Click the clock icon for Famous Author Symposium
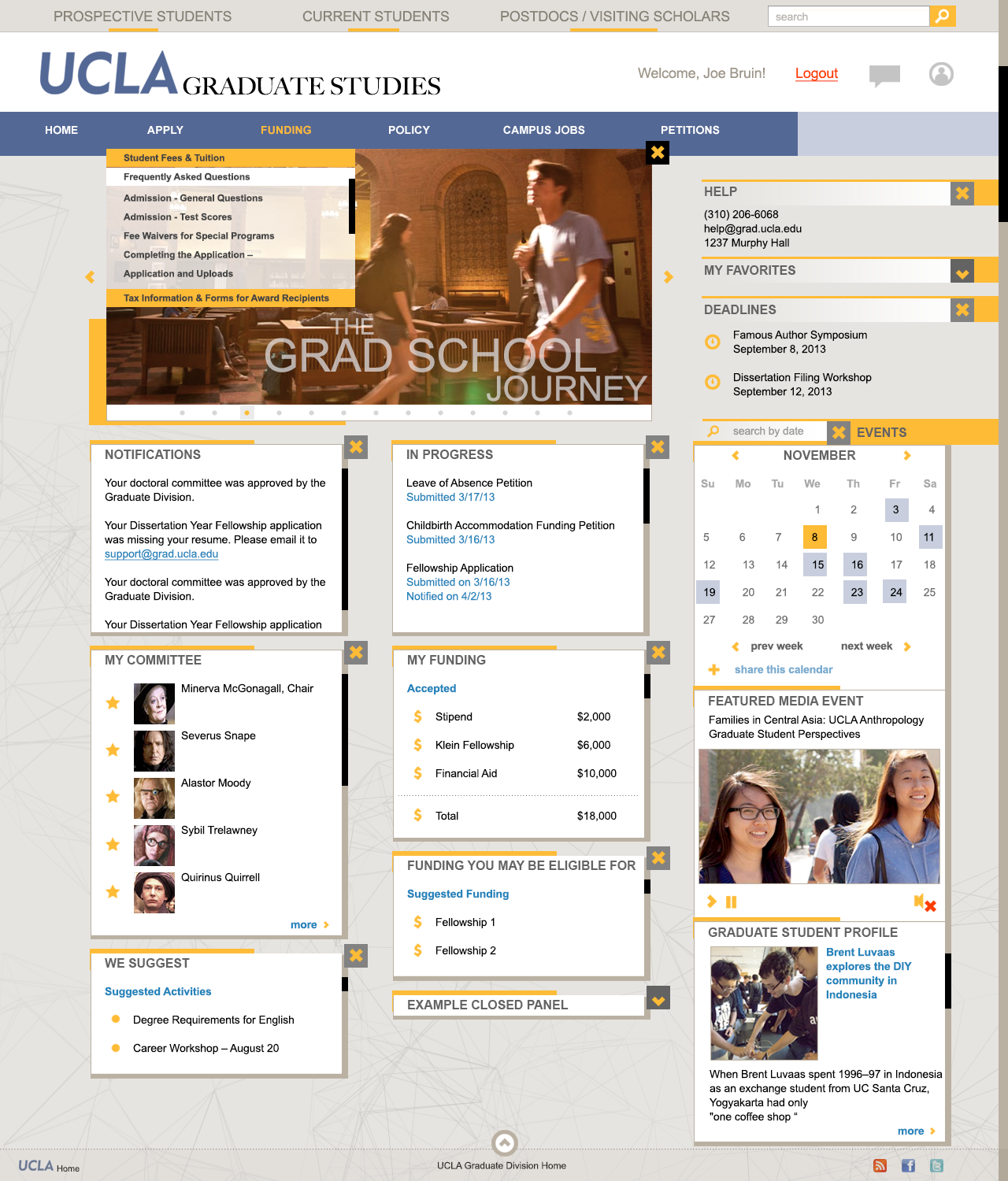Screen dimensions: 1008x1181 [x=713, y=342]
